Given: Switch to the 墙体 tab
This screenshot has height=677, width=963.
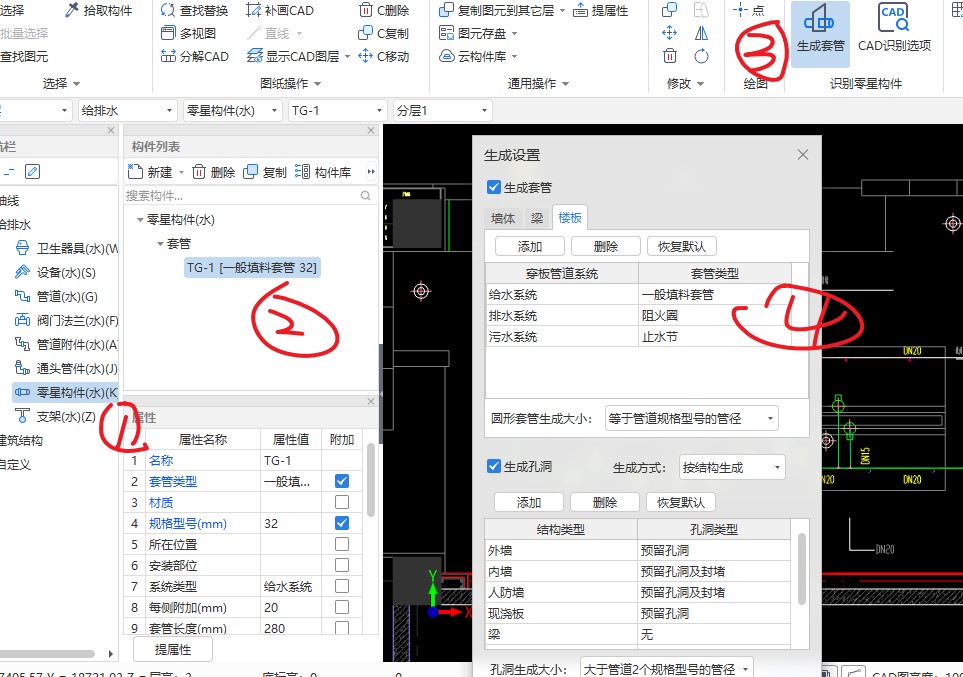Looking at the screenshot, I should tap(503, 218).
